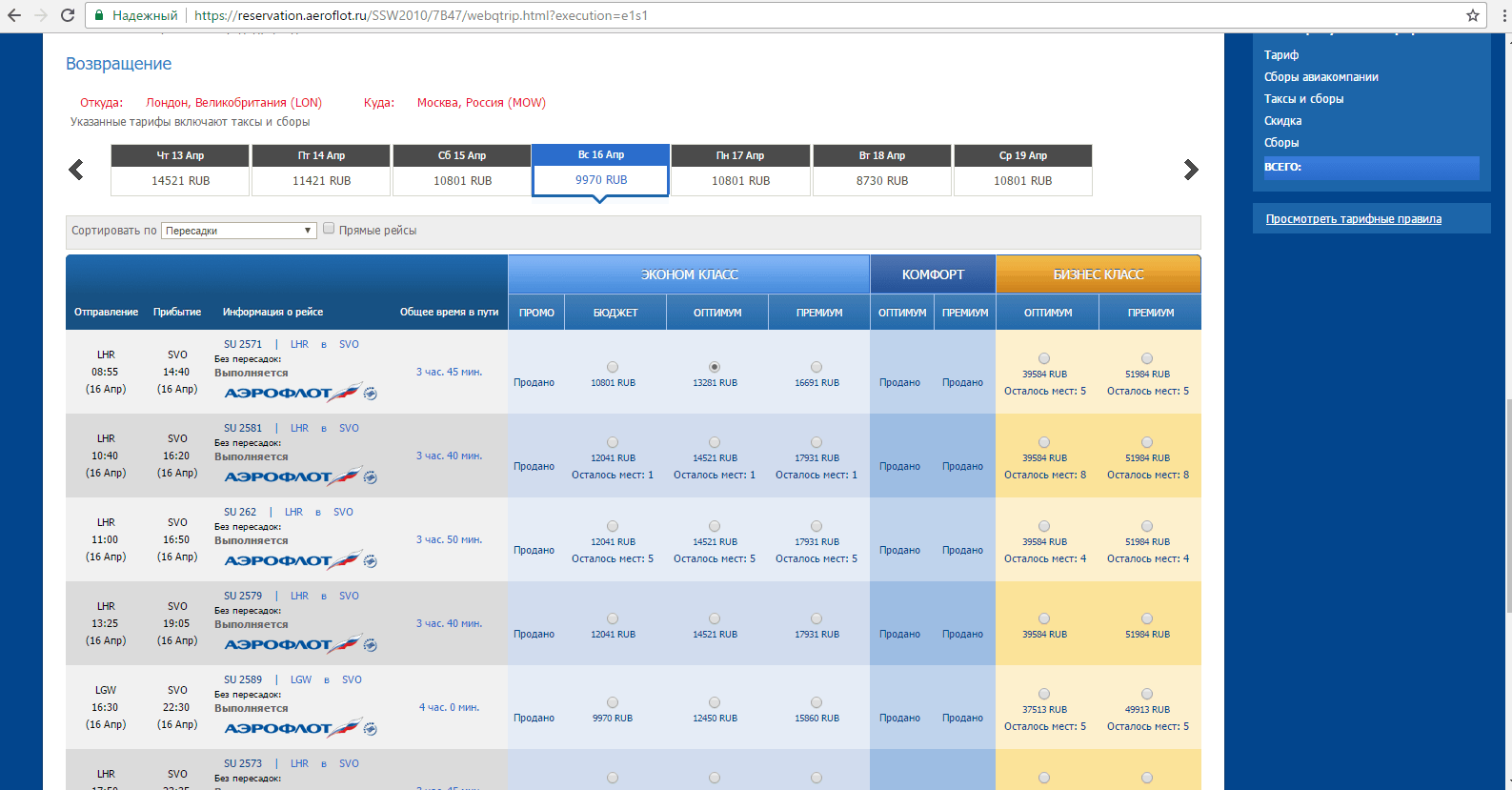Open flight SU 262 details link
This screenshot has height=790, width=1512.
pos(240,512)
